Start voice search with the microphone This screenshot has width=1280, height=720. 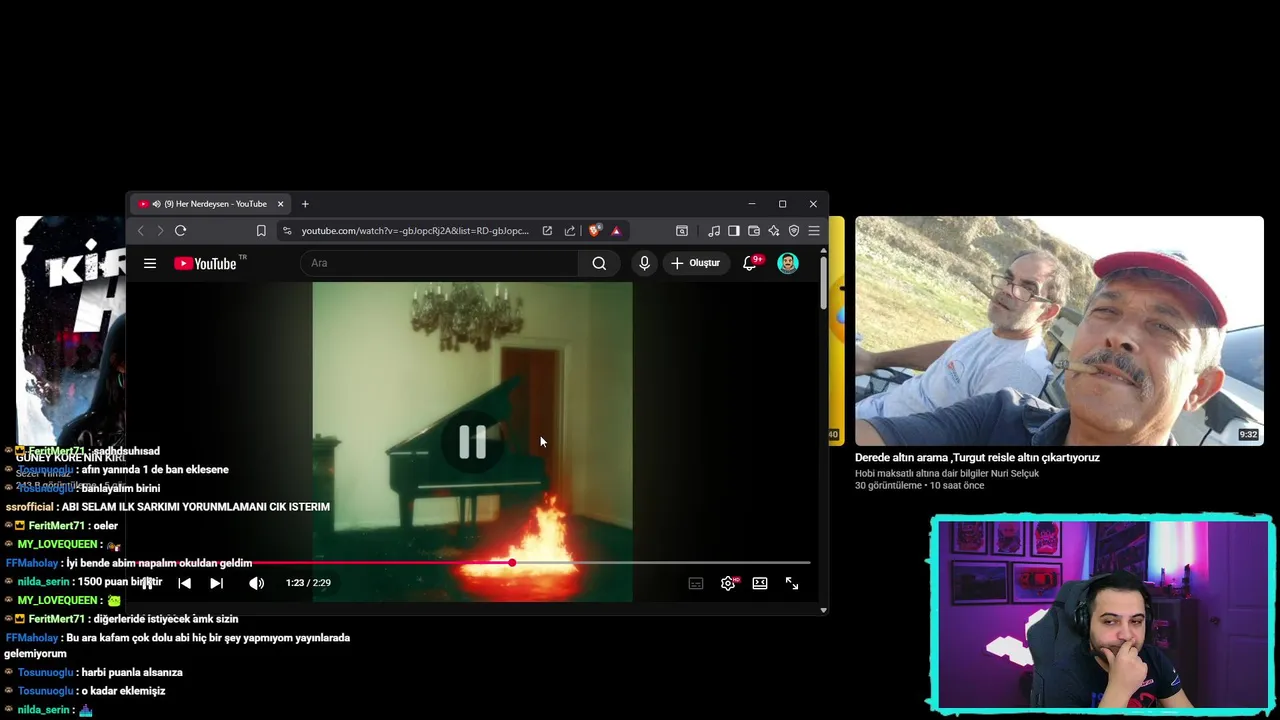(644, 263)
